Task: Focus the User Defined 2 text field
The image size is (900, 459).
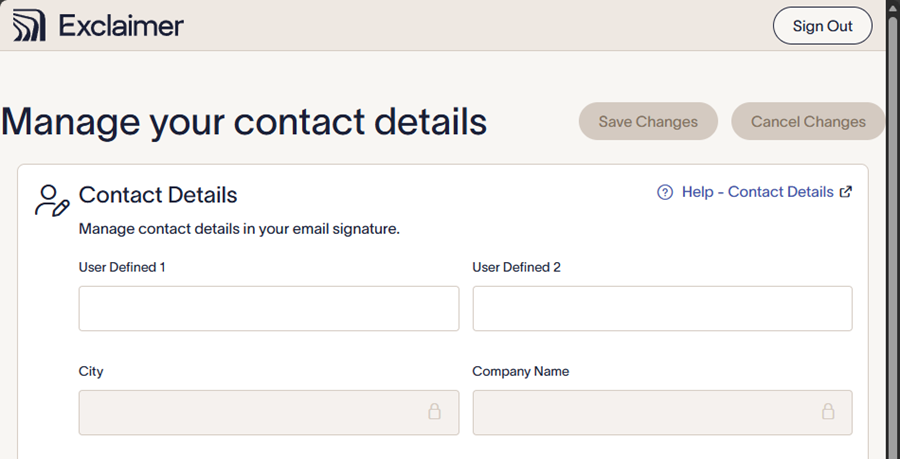Action: (x=662, y=308)
